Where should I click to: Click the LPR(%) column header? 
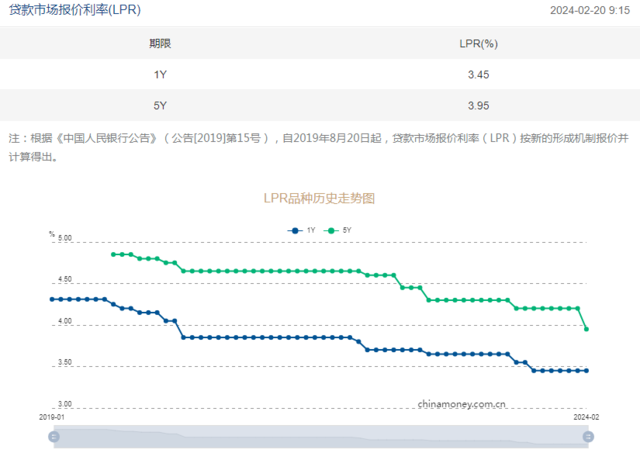tap(478, 44)
